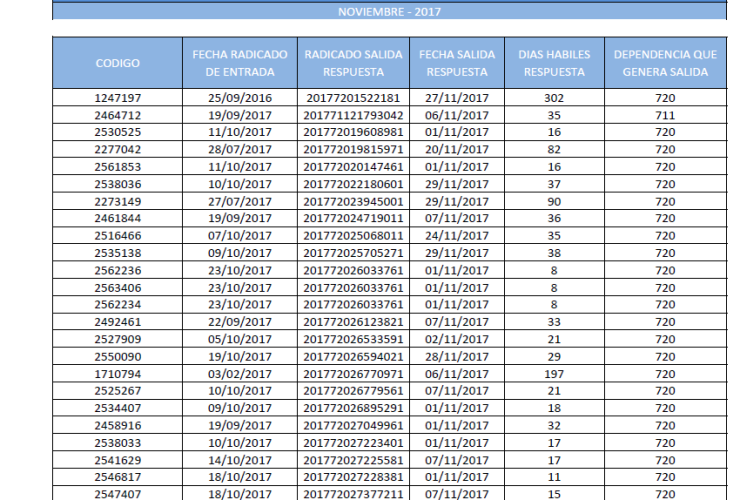740x500 pixels.
Task: Select codigo cell 2273149
Action: click(x=118, y=202)
